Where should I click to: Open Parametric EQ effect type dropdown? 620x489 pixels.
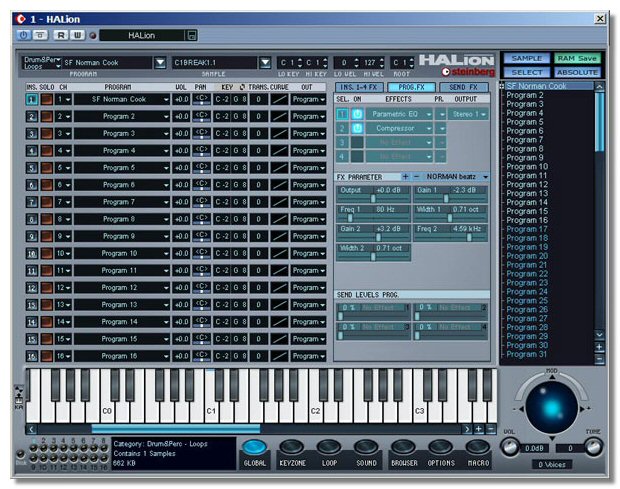[428, 114]
